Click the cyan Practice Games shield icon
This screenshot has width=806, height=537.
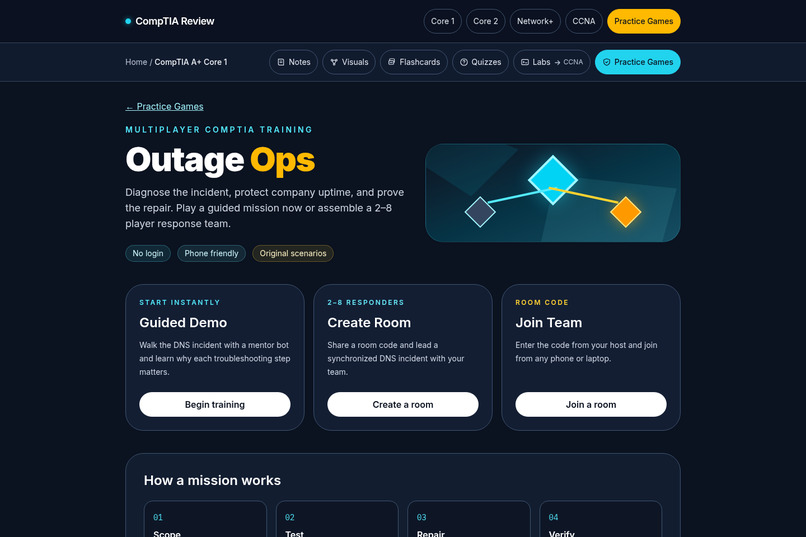click(607, 62)
